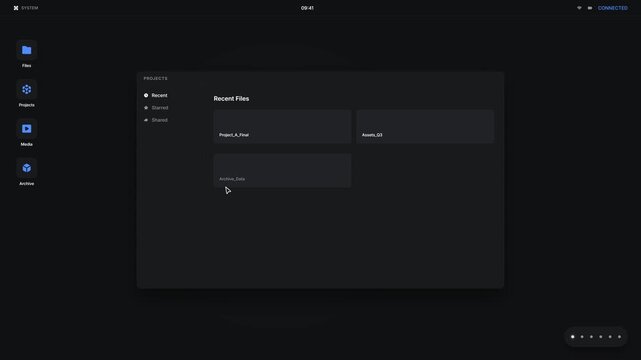Open the Archive desktop icon
This screenshot has width=641, height=360.
(27, 168)
